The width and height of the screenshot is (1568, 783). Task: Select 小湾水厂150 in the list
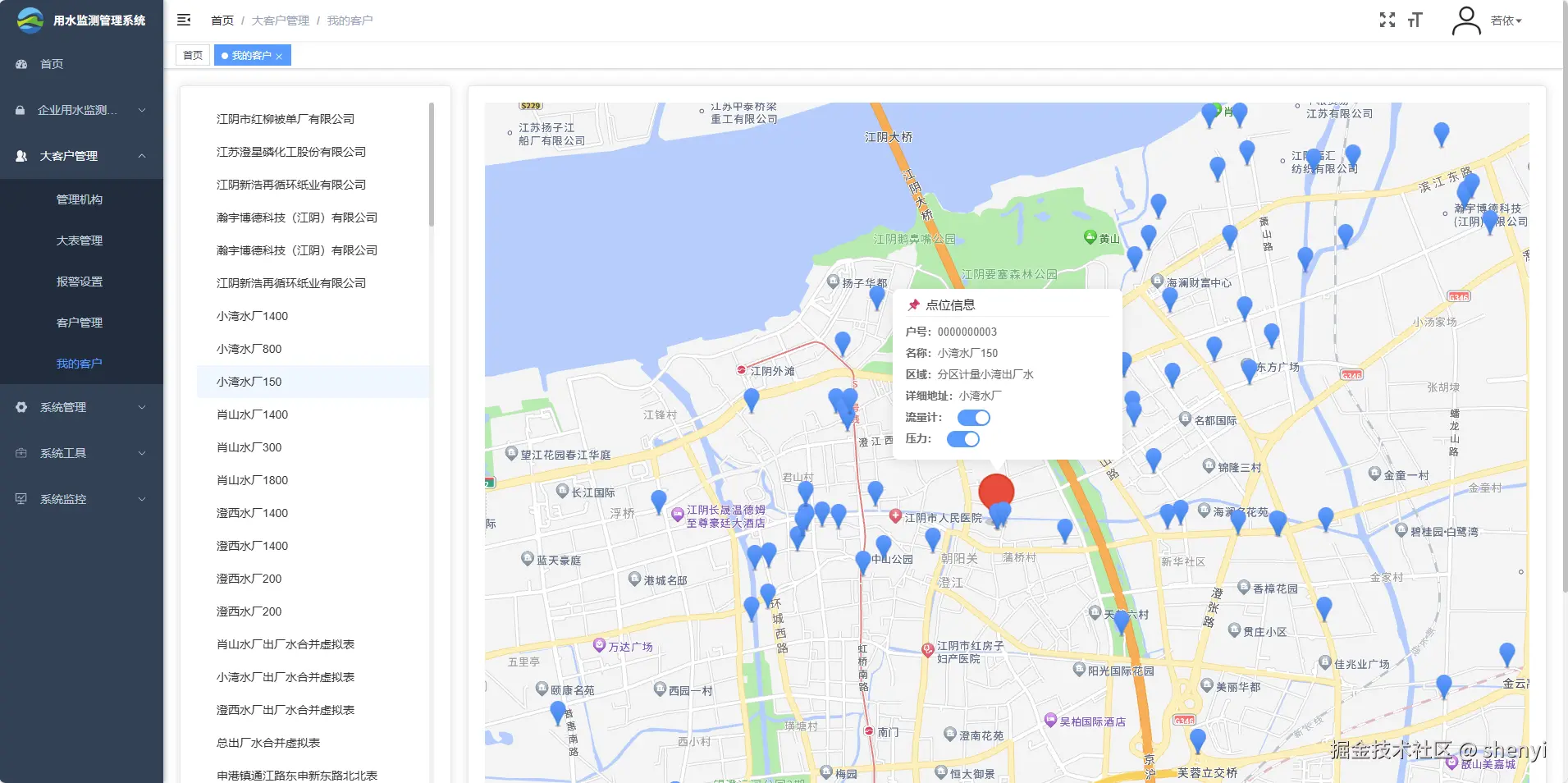point(313,382)
